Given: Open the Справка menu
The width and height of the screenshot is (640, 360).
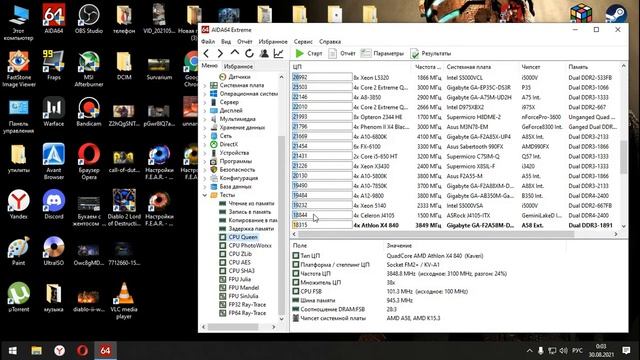Looking at the screenshot, I should pos(330,42).
